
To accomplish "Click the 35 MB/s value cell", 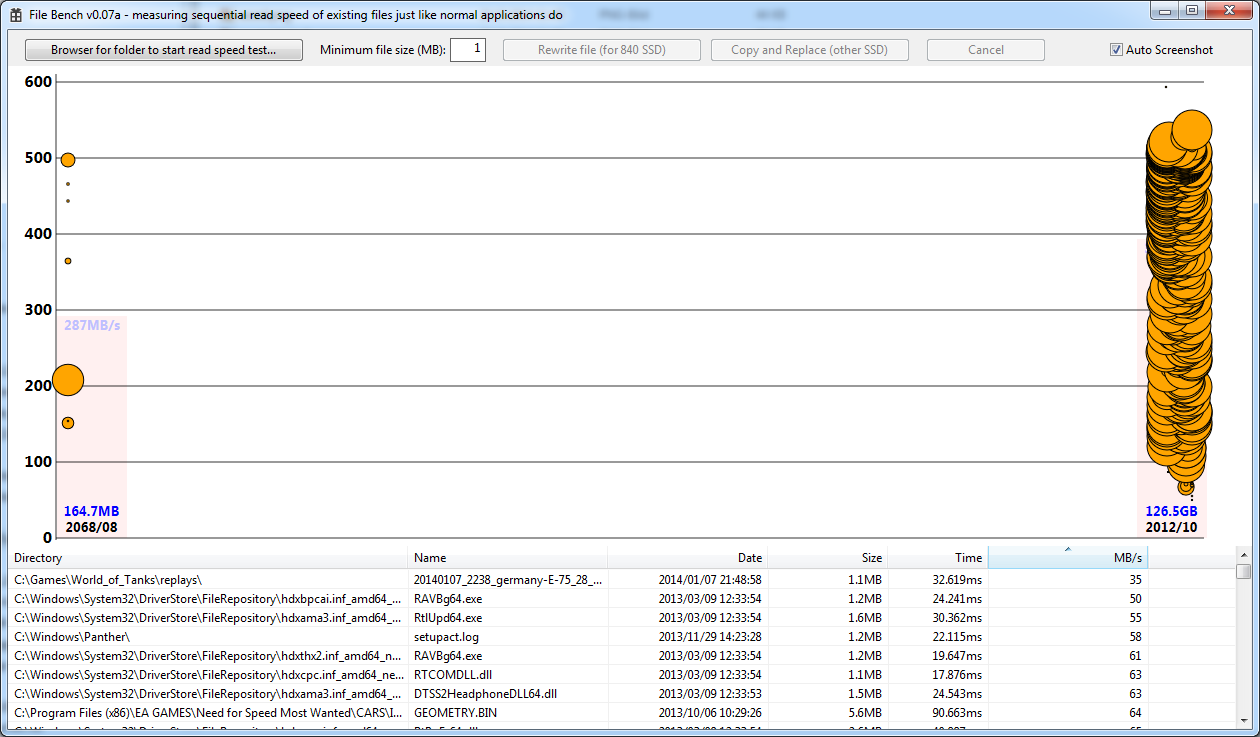I will pyautogui.click(x=1135, y=579).
